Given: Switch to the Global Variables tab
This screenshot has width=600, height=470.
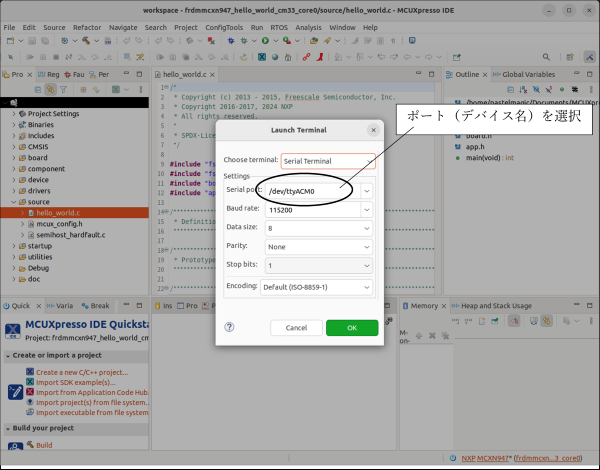Looking at the screenshot, I should [x=528, y=75].
